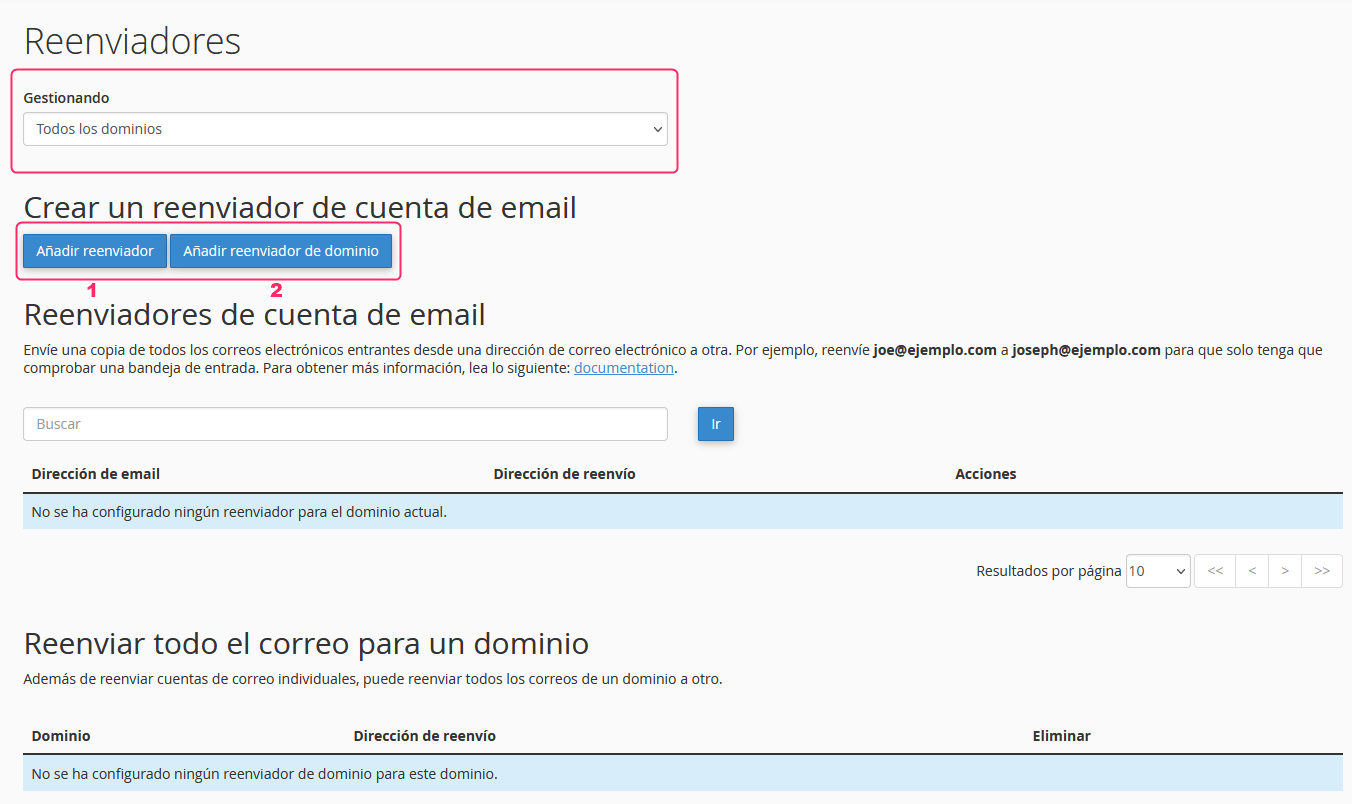Go to next page with > button
The height and width of the screenshot is (804, 1352).
tap(1285, 571)
